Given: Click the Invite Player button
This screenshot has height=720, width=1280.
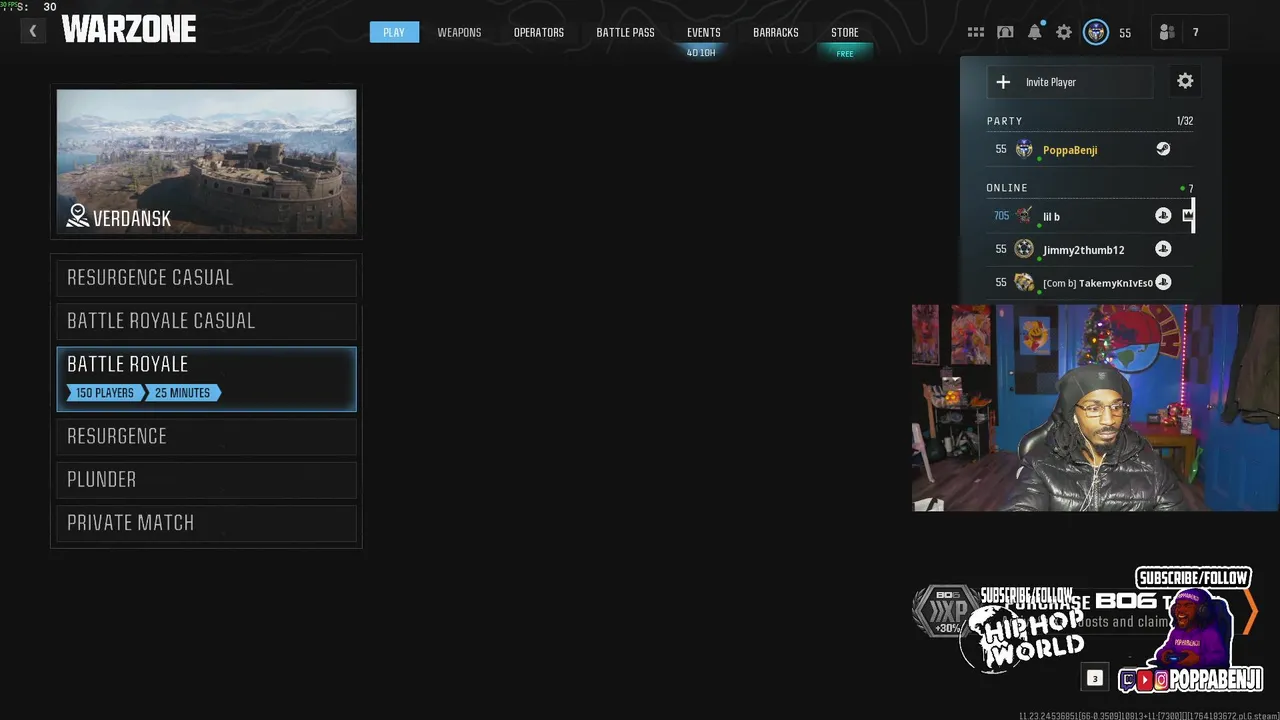Looking at the screenshot, I should tap(1069, 82).
